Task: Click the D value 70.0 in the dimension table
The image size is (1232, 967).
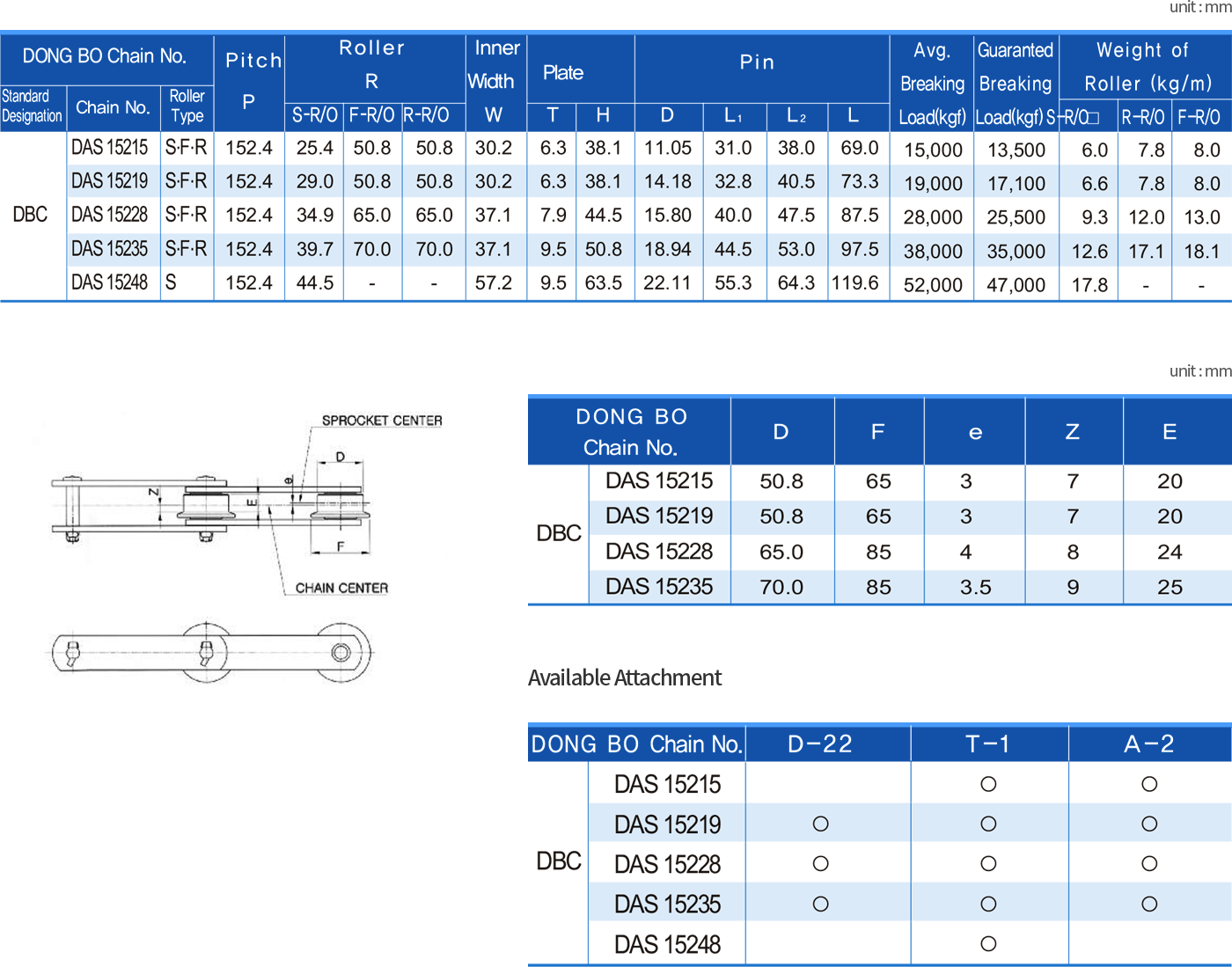Action: coord(781,587)
